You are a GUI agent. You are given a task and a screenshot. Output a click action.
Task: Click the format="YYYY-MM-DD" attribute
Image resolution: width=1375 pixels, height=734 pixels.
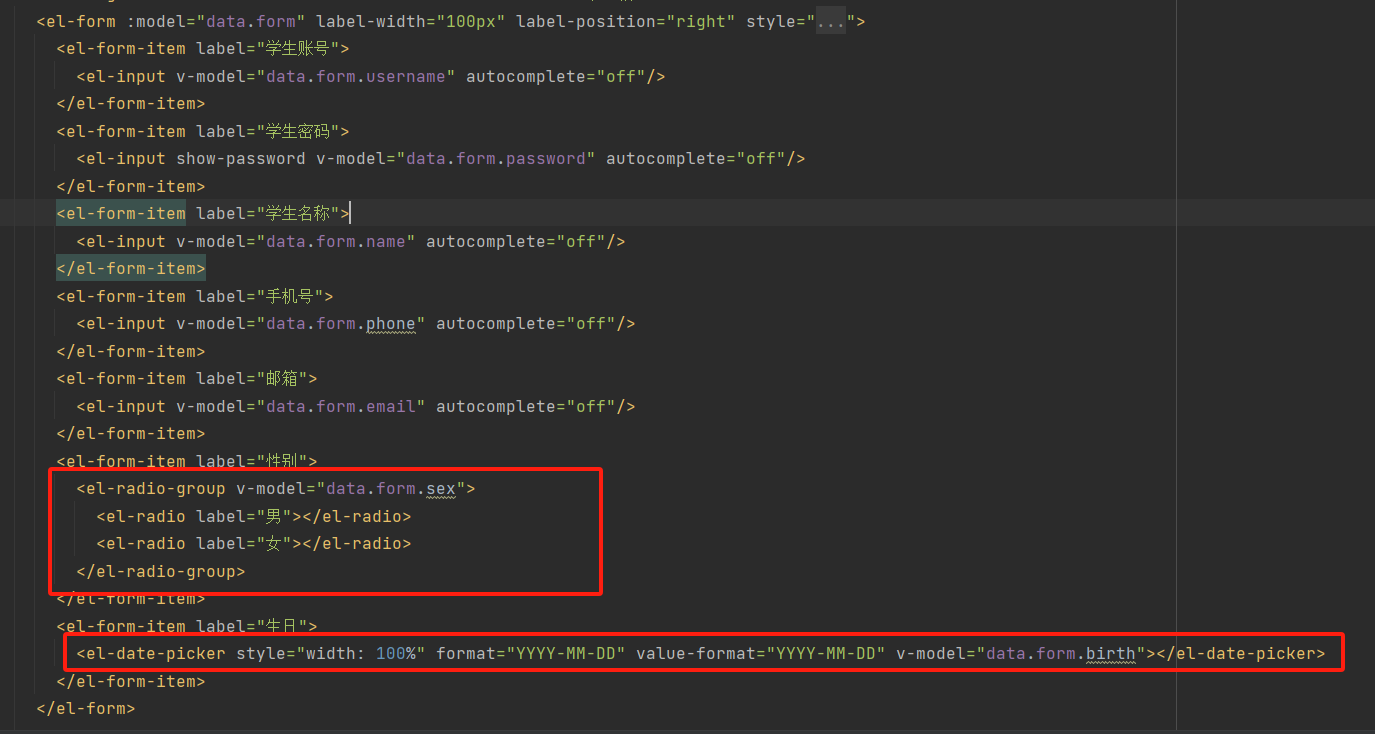[531, 653]
